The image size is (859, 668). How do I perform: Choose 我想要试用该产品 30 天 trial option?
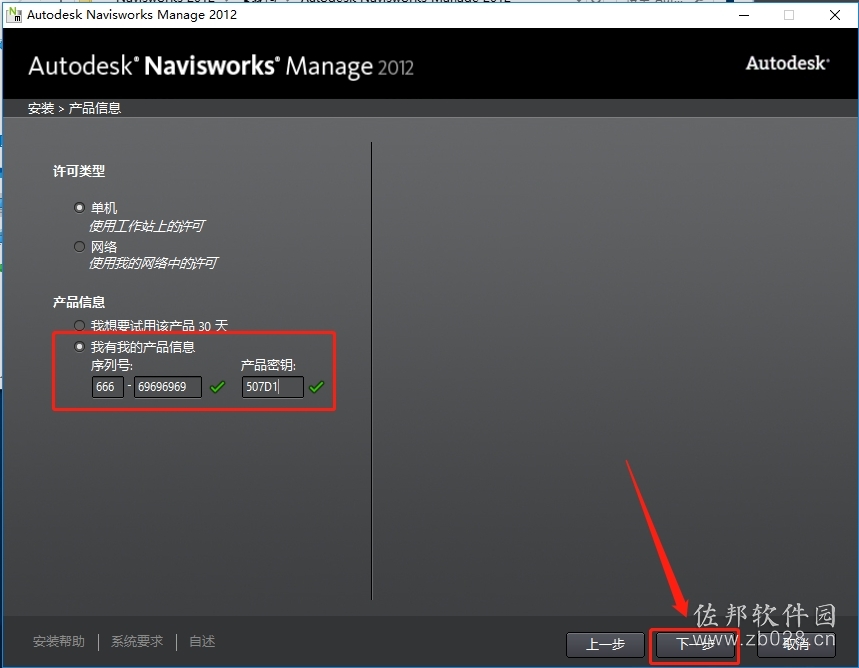point(79,326)
